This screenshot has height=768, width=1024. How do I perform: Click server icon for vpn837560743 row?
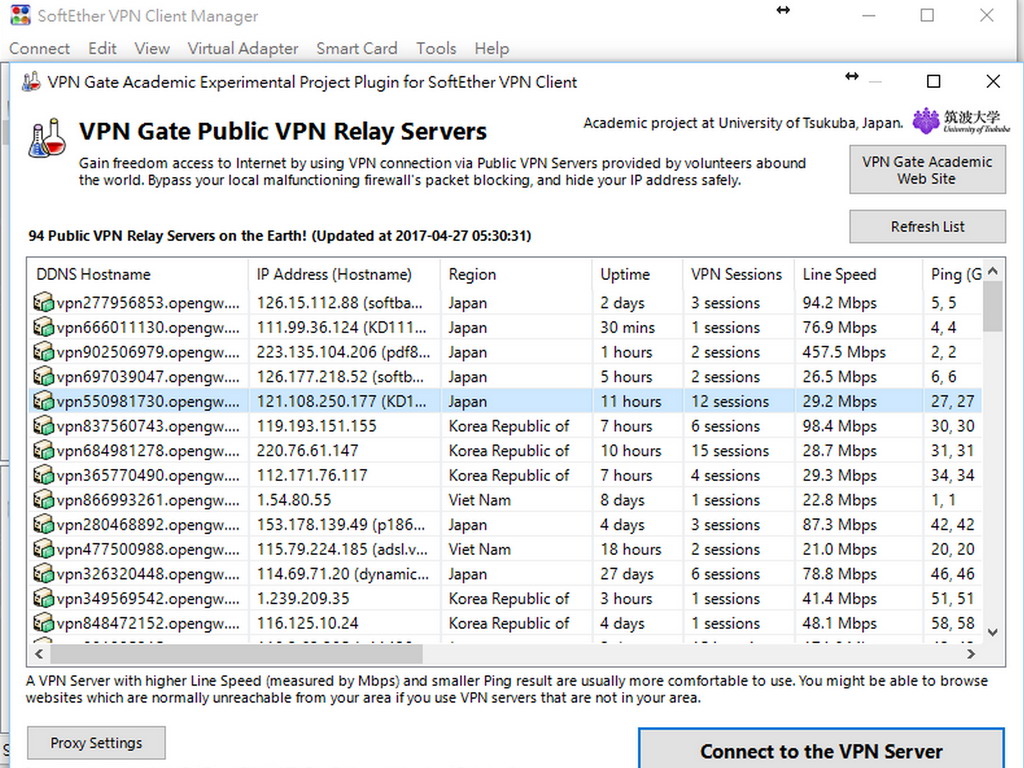[x=43, y=426]
